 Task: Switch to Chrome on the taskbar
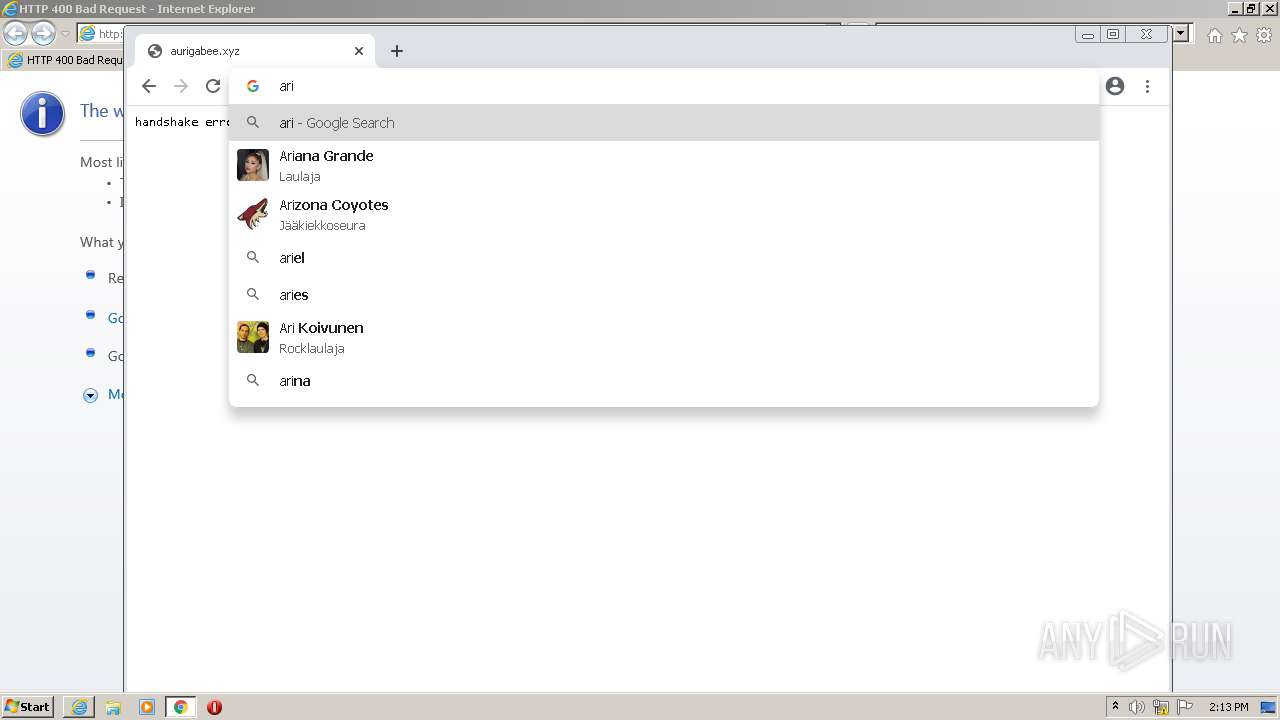181,707
